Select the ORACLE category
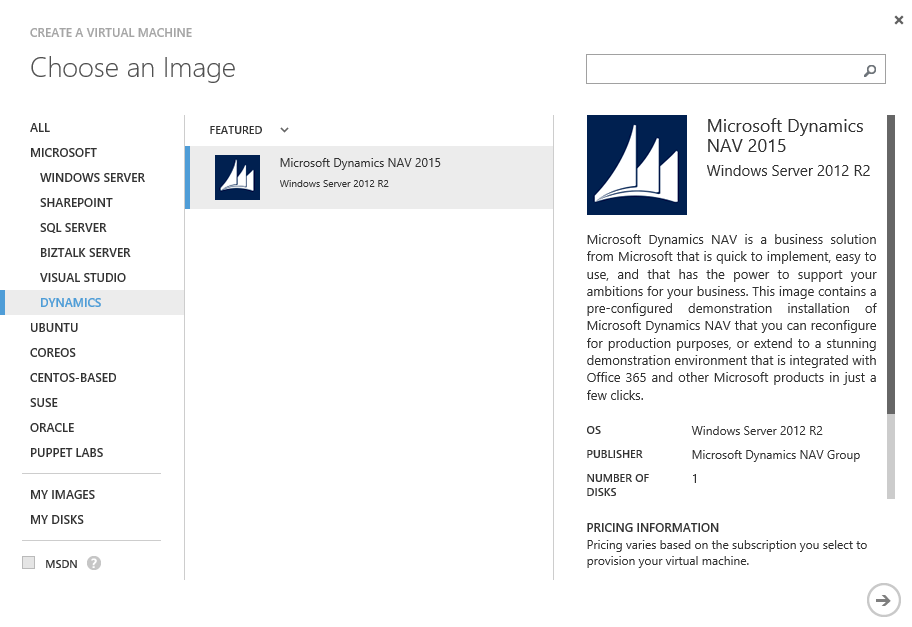912x627 pixels. 54,427
